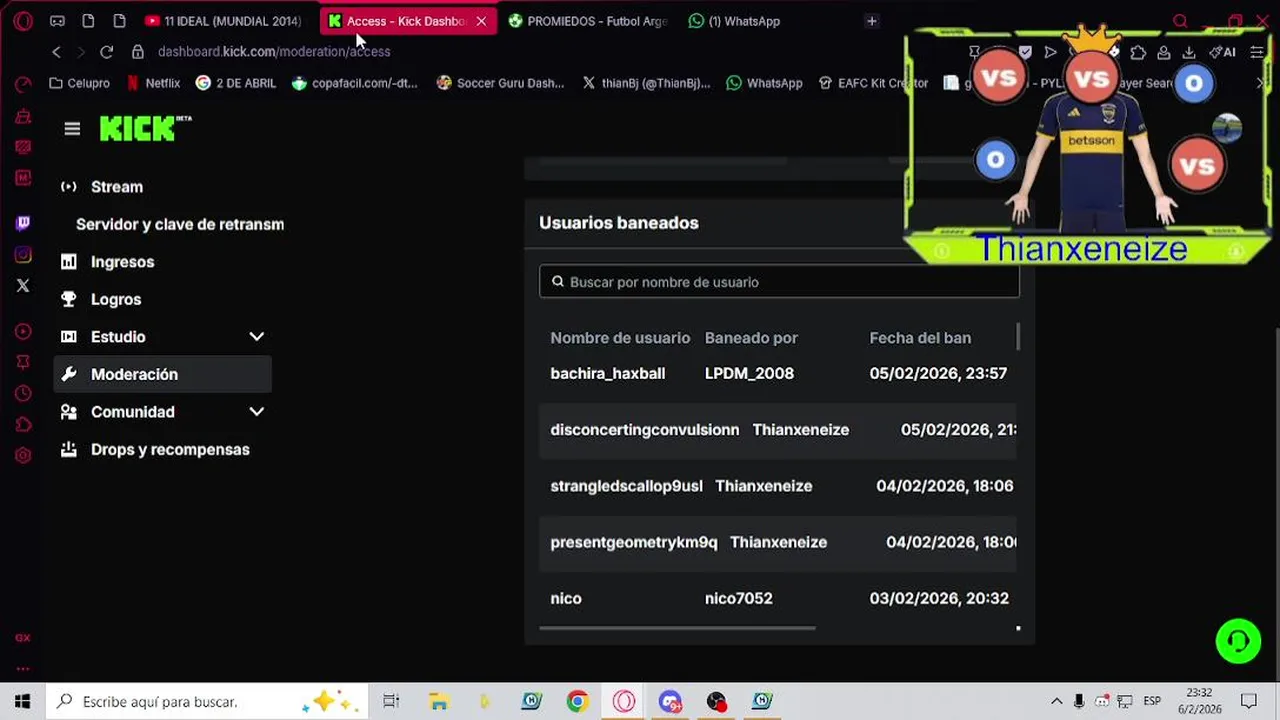The height and width of the screenshot is (720, 1280).
Task: Select banned user presentgeometrykm9q
Action: point(633,542)
